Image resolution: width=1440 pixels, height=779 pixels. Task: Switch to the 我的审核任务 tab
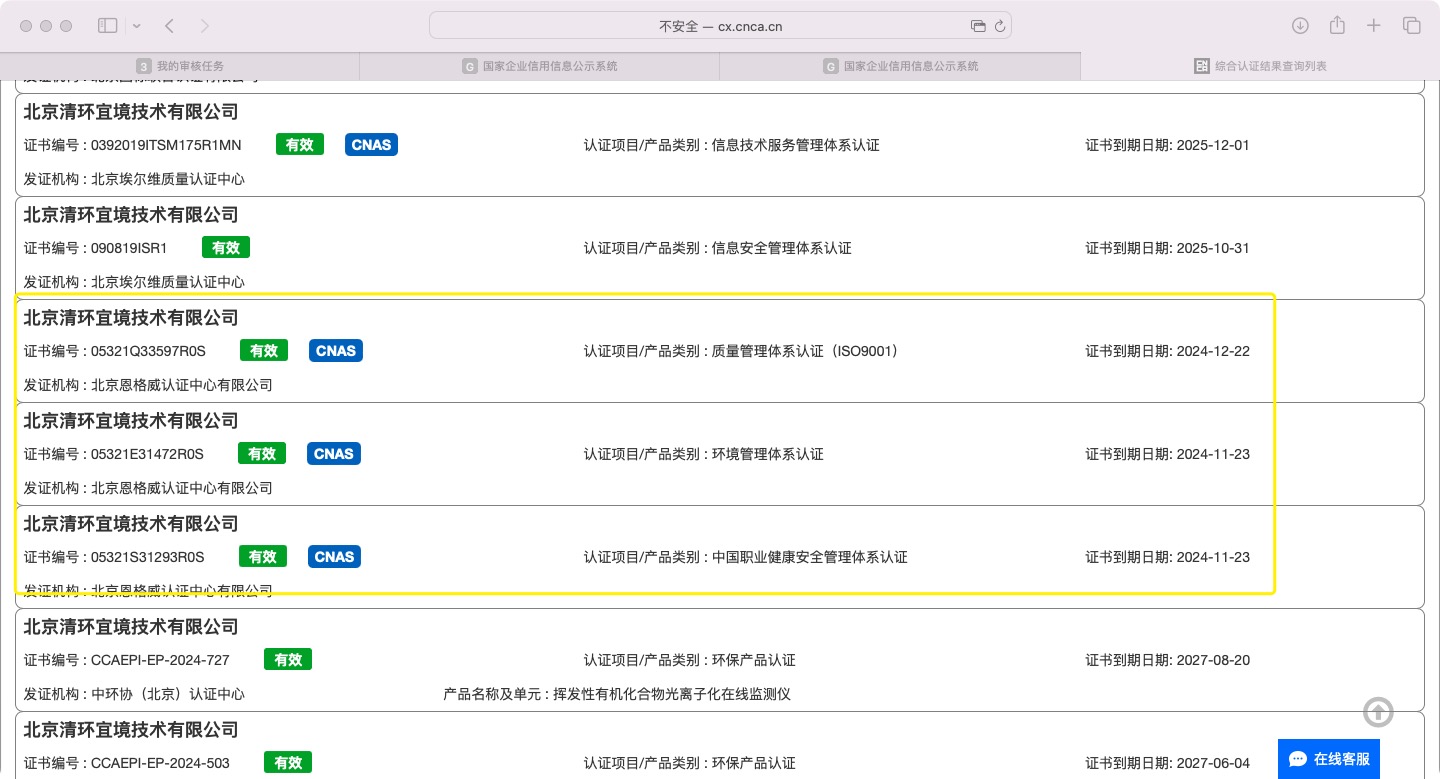[x=180, y=66]
